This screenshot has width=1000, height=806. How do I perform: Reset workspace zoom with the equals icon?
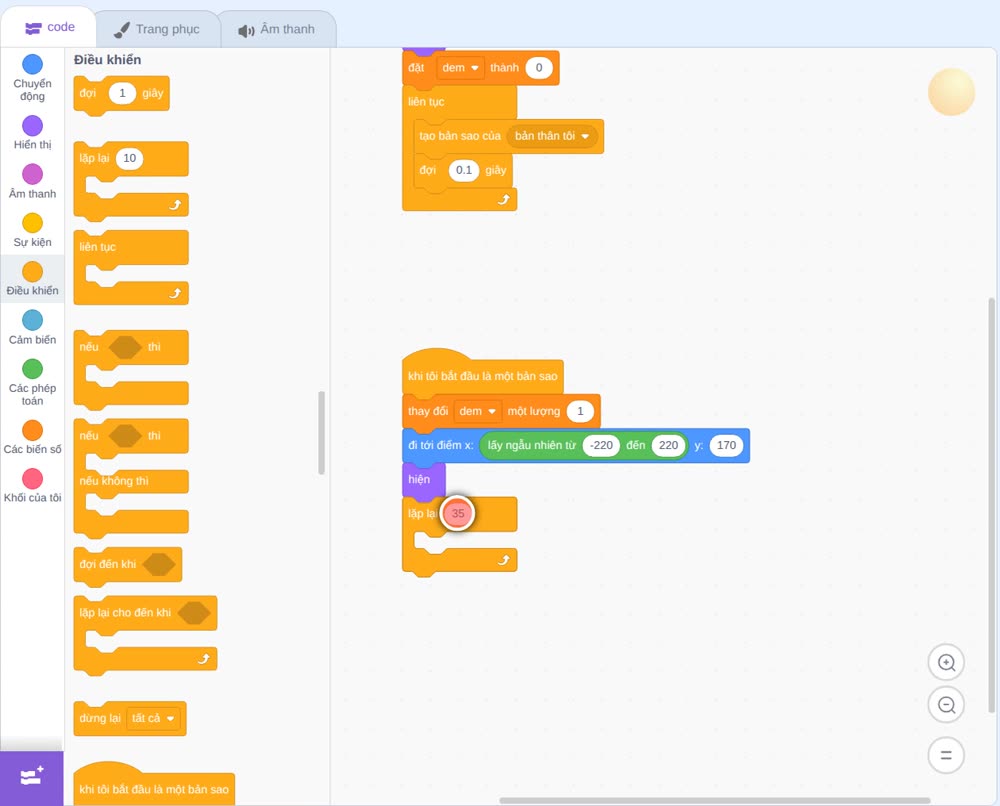(x=946, y=755)
